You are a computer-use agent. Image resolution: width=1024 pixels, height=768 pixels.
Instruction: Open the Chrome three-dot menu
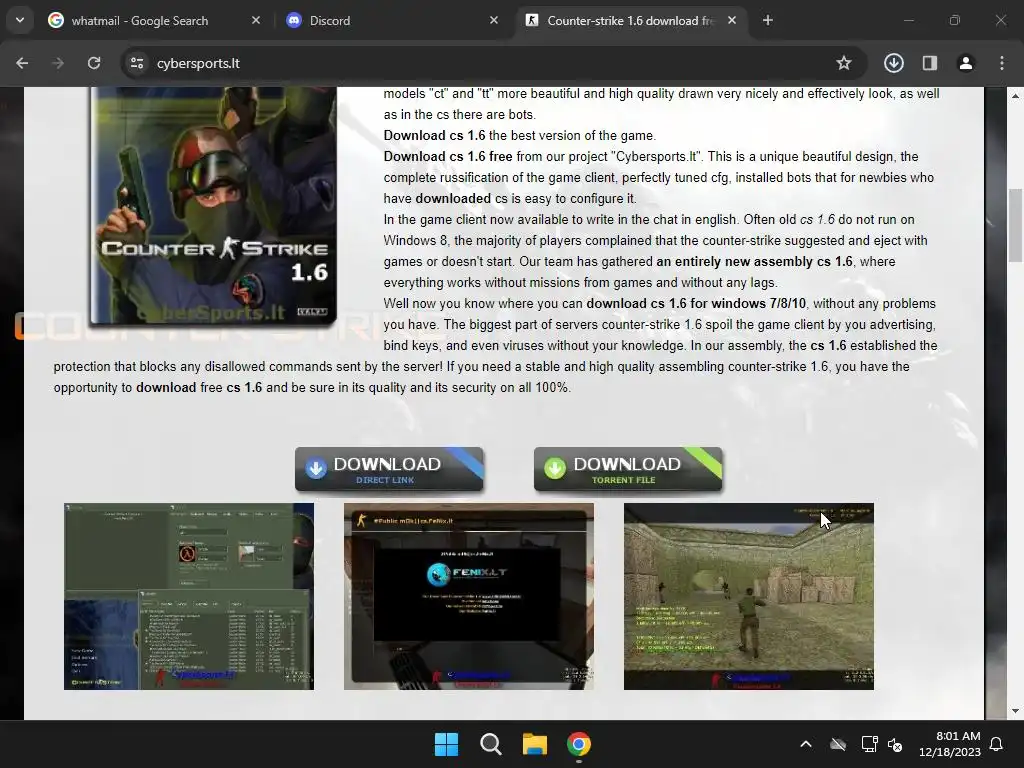(1002, 63)
